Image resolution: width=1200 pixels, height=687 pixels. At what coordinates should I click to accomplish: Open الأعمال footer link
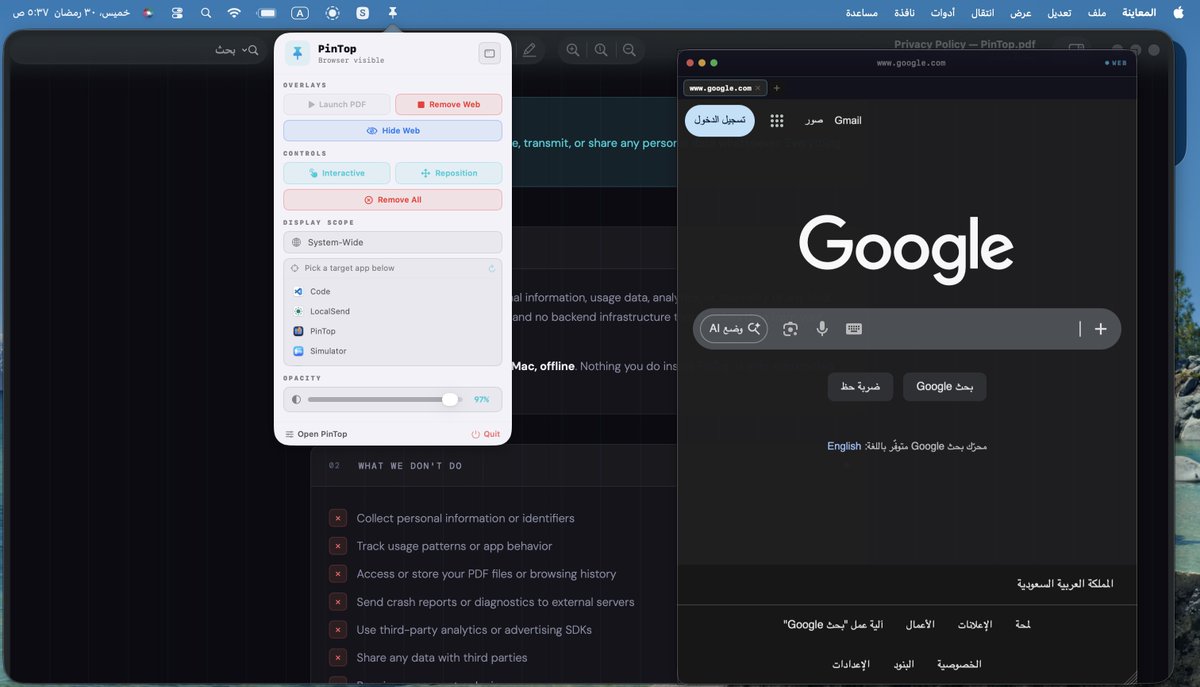pos(920,625)
